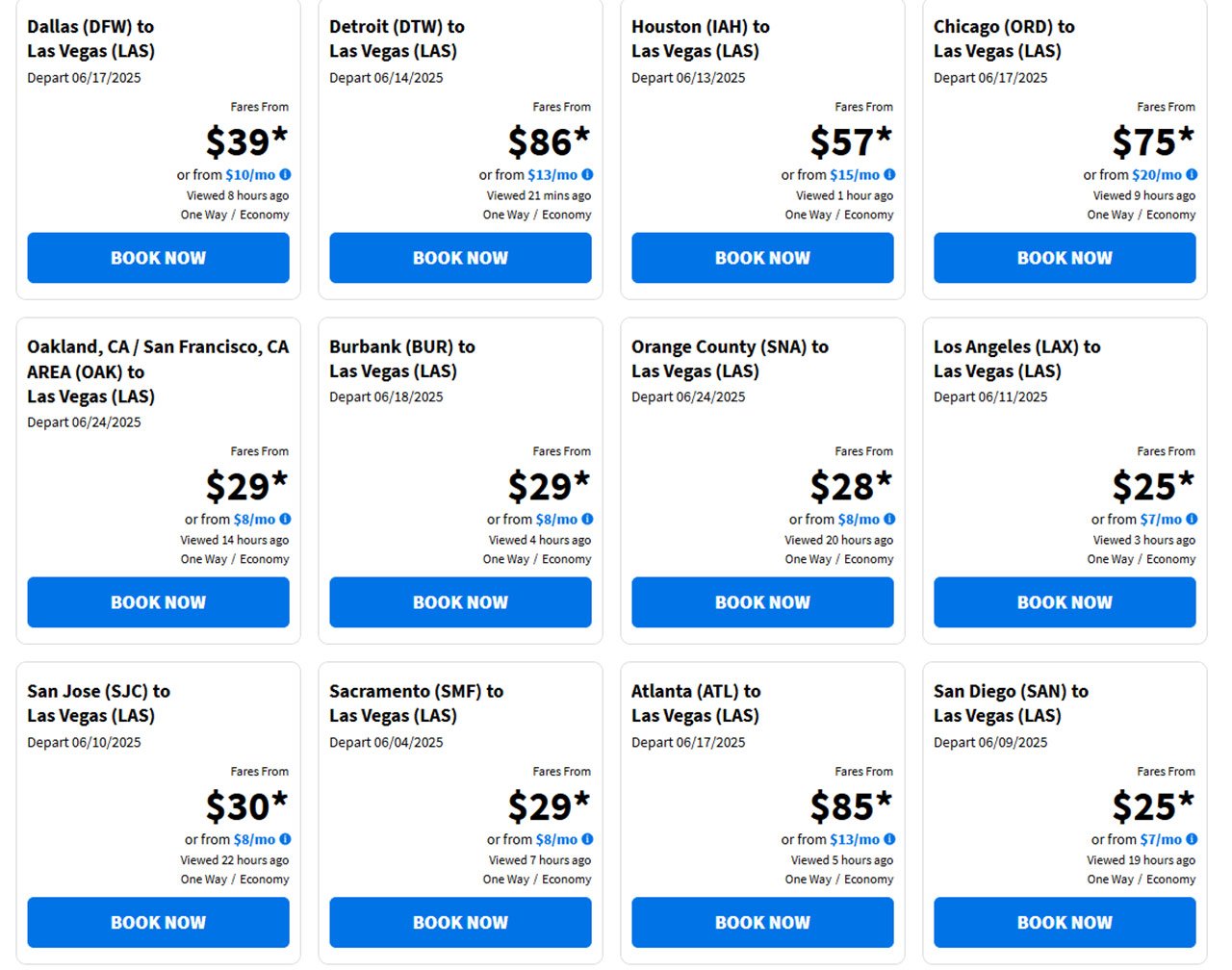1232x970 pixels.
Task: Open the Houston fare info tooltip icon
Action: coord(889,174)
